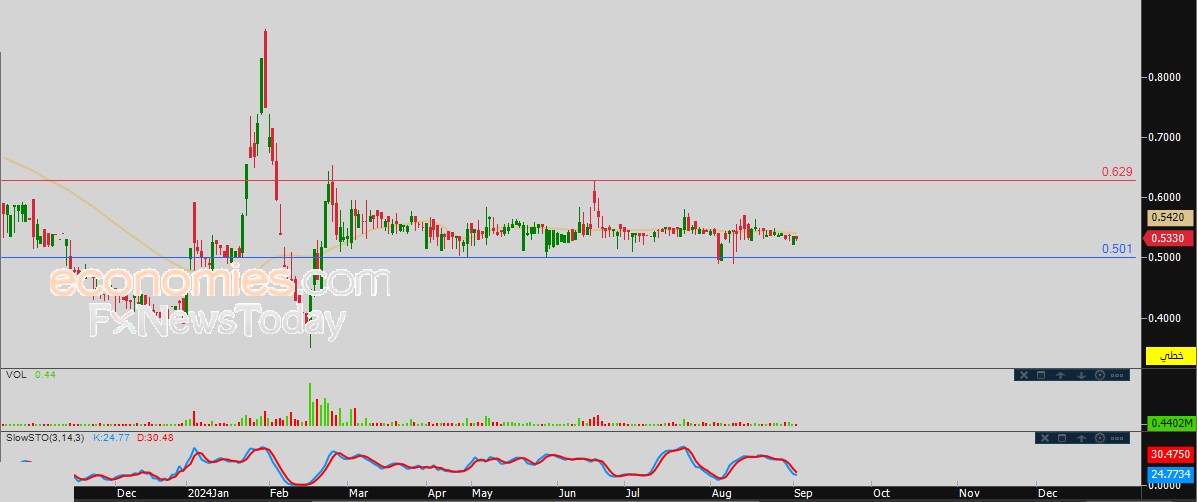
Task: Open more options for VOL panel
Action: pyautogui.click(x=1118, y=375)
